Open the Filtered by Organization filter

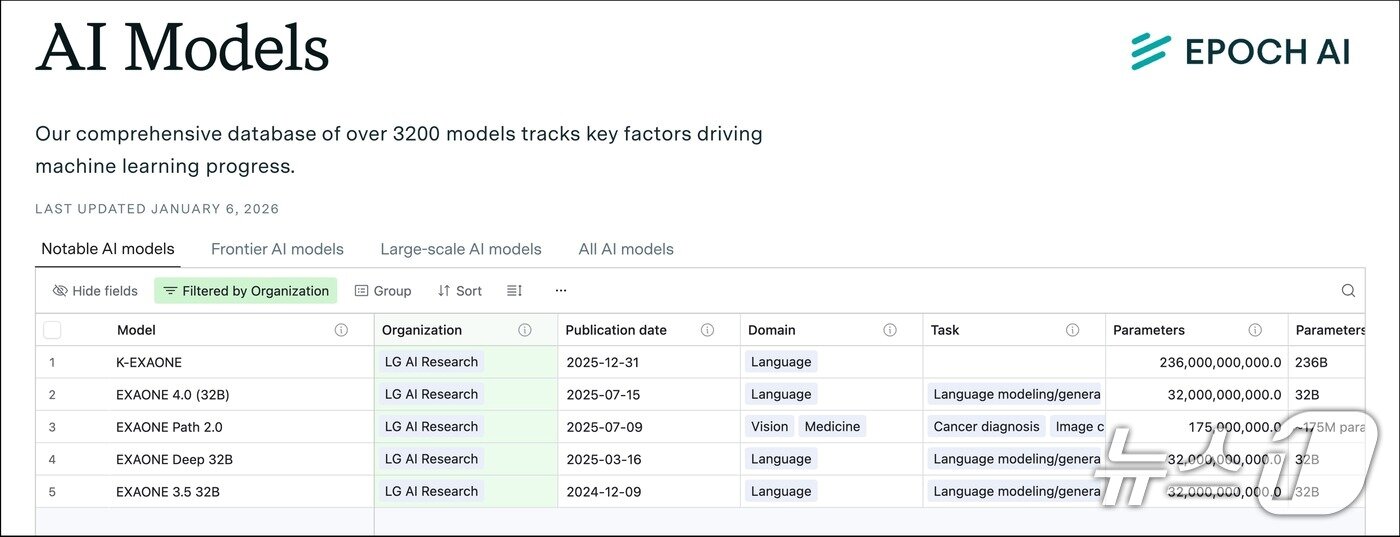pyautogui.click(x=246, y=291)
